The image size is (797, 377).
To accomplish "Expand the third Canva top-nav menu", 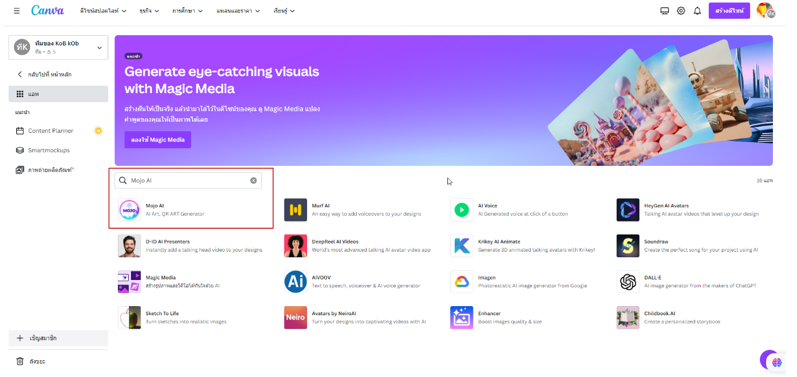I will pos(188,11).
